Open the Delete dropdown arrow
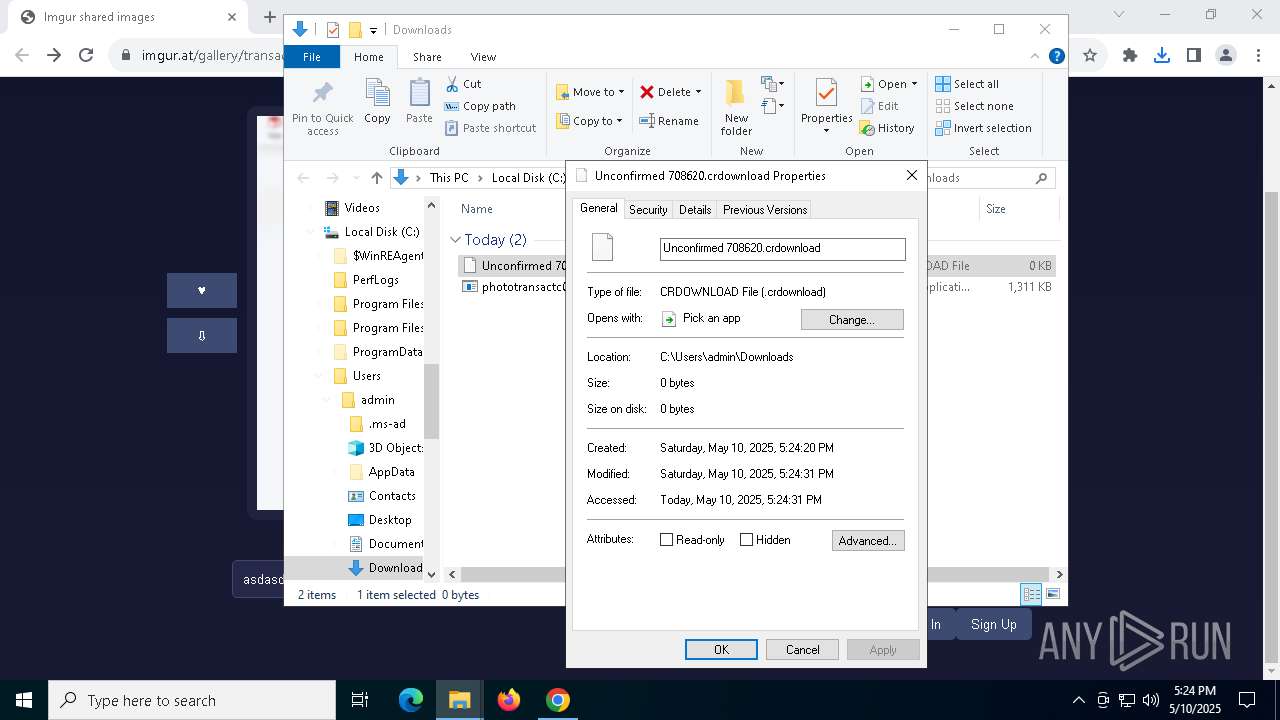This screenshot has width=1280, height=720. [698, 92]
